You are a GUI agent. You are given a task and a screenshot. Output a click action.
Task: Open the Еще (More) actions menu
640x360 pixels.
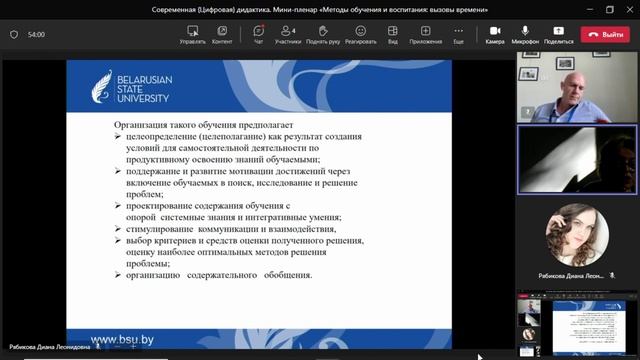(458, 35)
